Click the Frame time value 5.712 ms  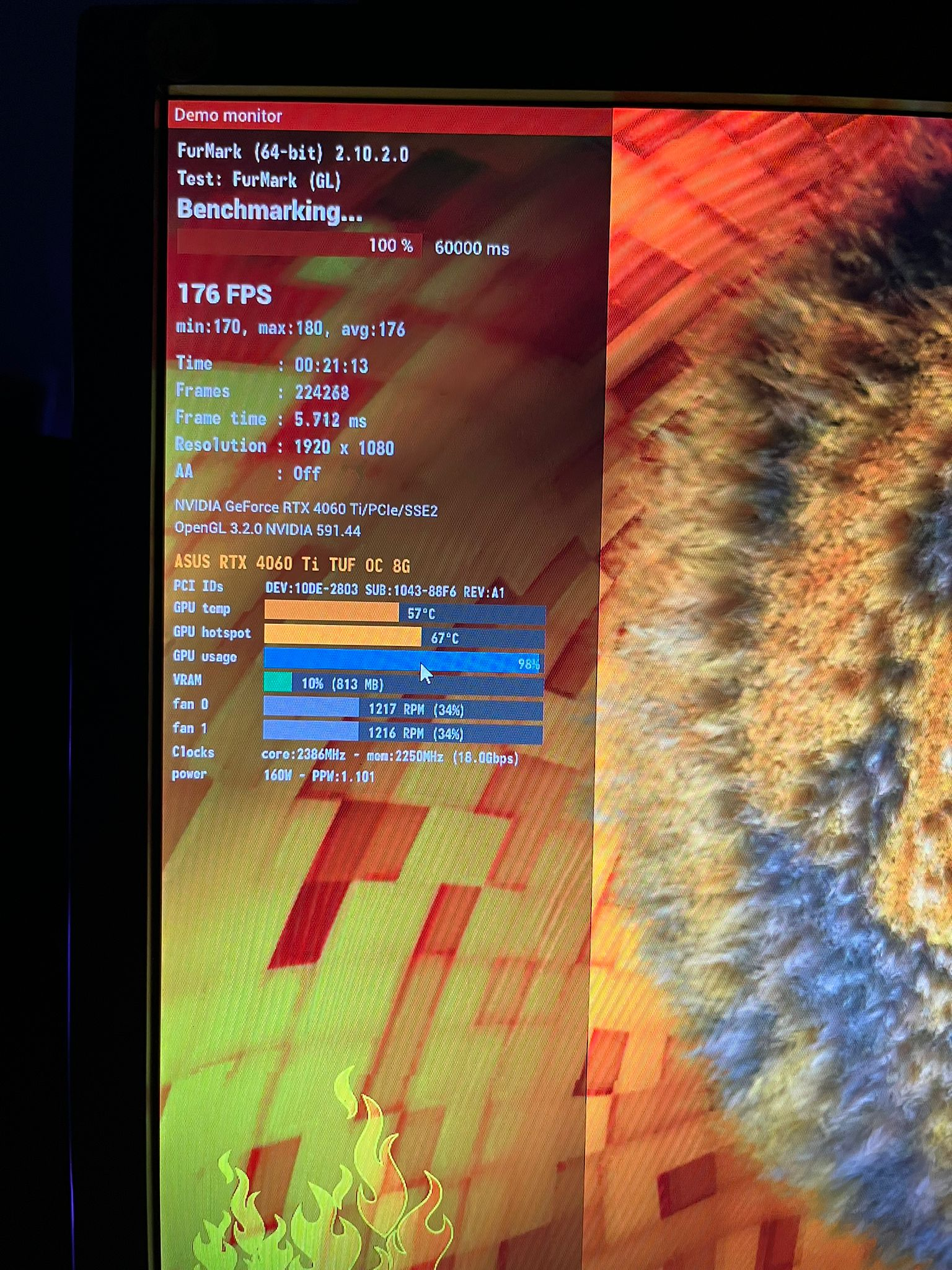click(330, 420)
